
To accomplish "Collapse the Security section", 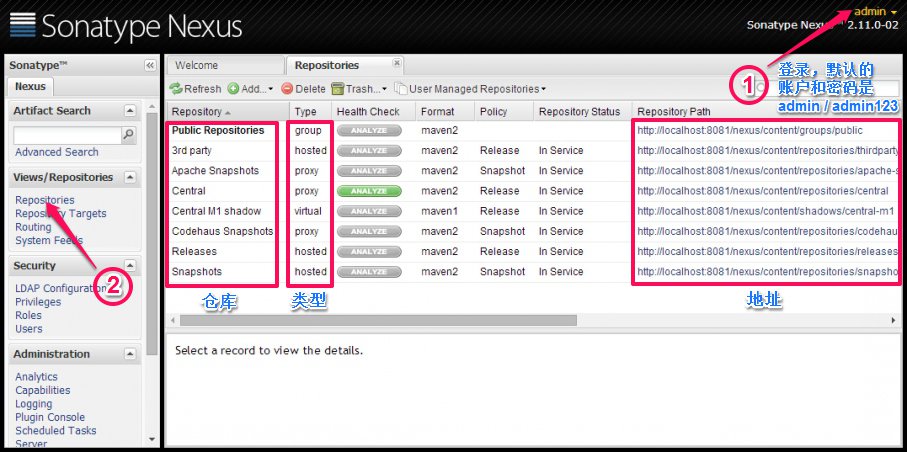I will (x=130, y=266).
